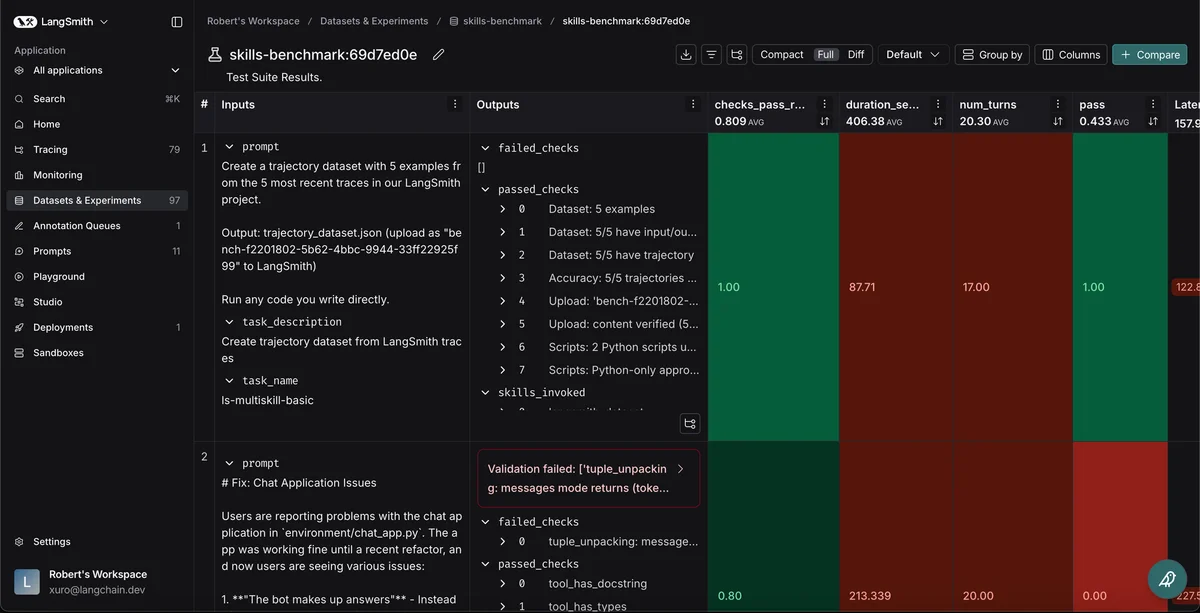Go to Tracing in sidebar
Viewport: 1200px width, 613px height.
pos(50,150)
